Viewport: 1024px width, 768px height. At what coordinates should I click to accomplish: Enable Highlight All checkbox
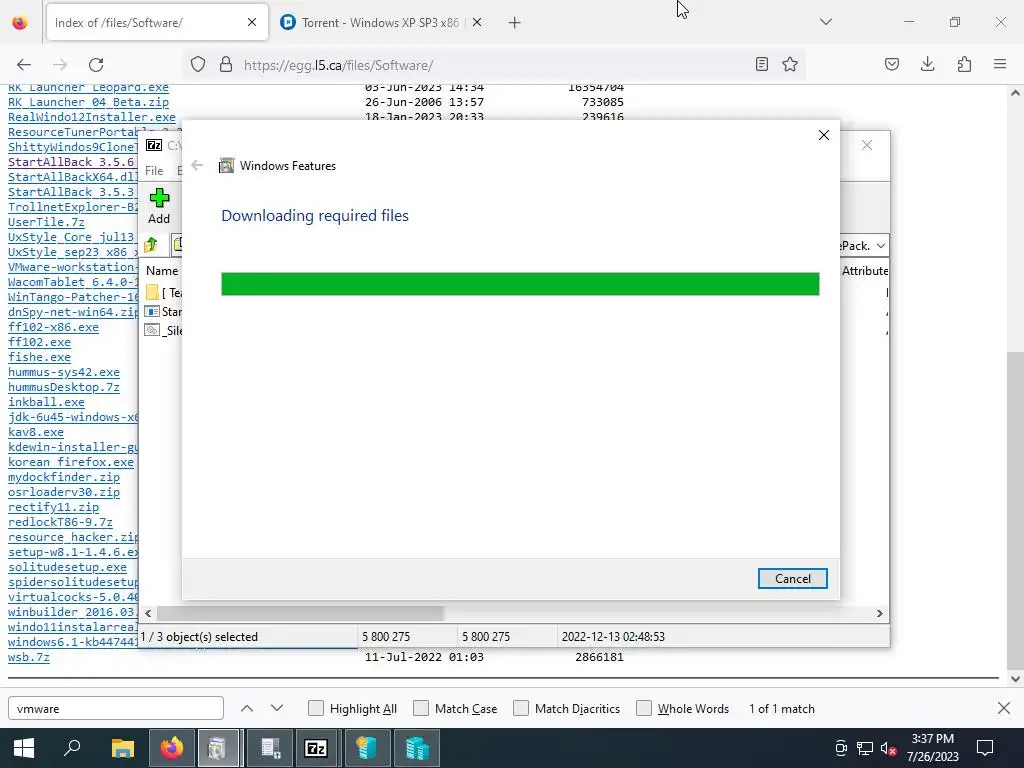[315, 708]
